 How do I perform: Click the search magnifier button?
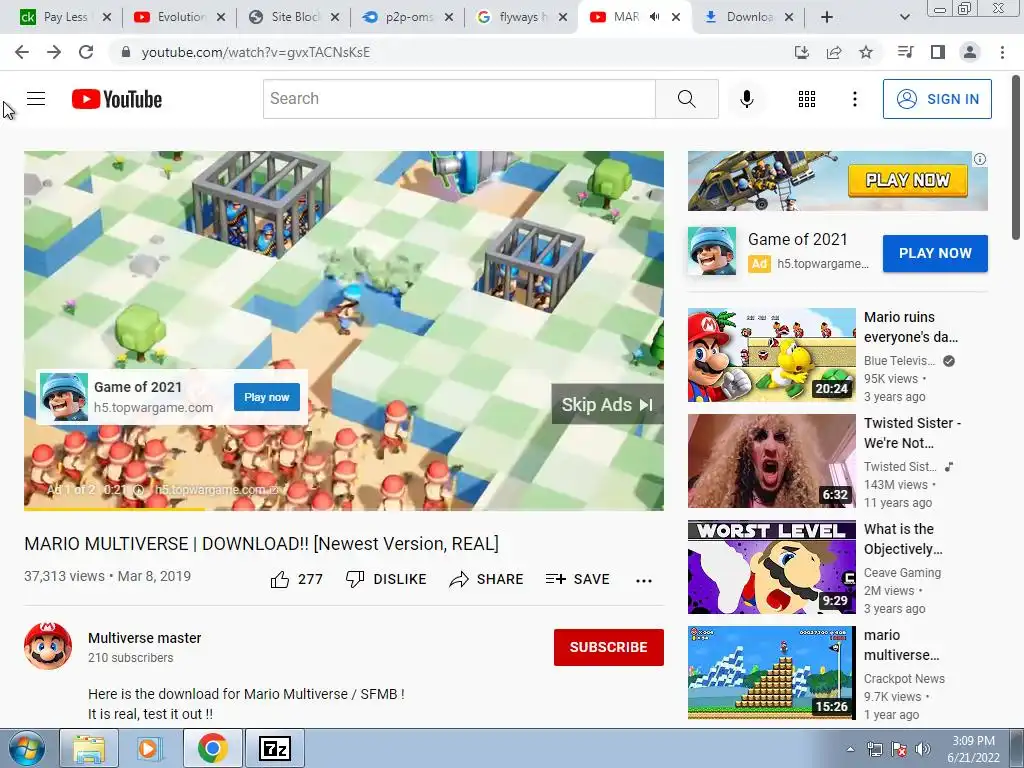click(x=686, y=99)
